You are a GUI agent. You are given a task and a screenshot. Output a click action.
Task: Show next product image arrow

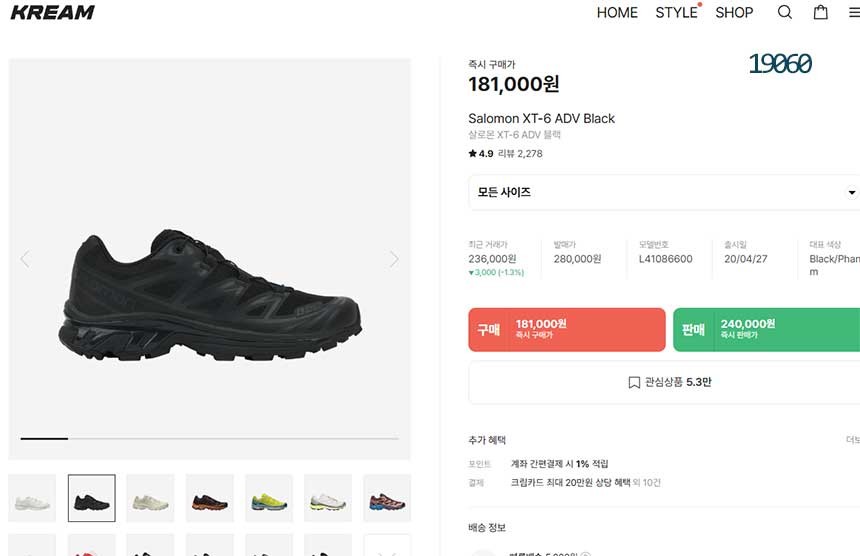click(x=394, y=259)
